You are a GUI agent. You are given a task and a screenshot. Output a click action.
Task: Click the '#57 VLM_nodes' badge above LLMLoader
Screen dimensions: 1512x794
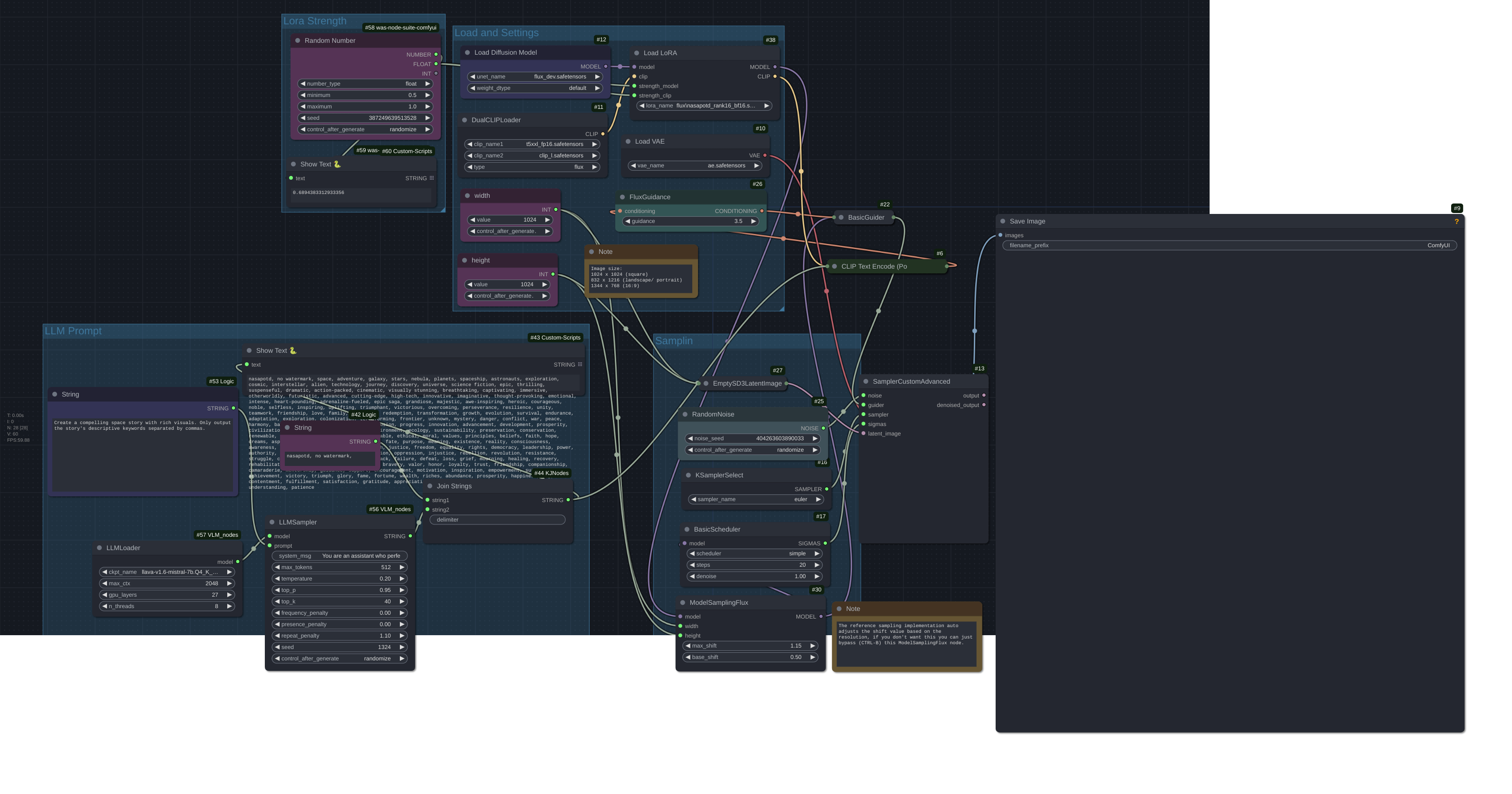217,534
